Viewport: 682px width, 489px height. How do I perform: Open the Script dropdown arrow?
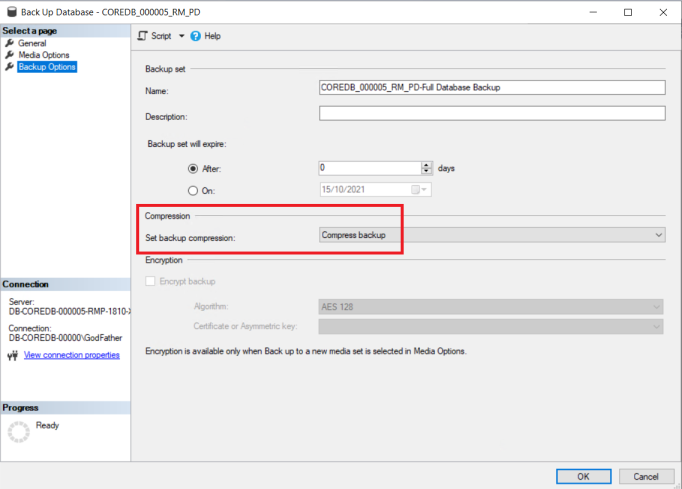point(182,36)
